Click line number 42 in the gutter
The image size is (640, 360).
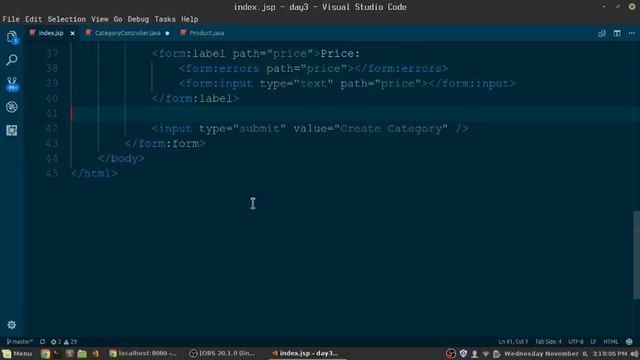click(52, 129)
